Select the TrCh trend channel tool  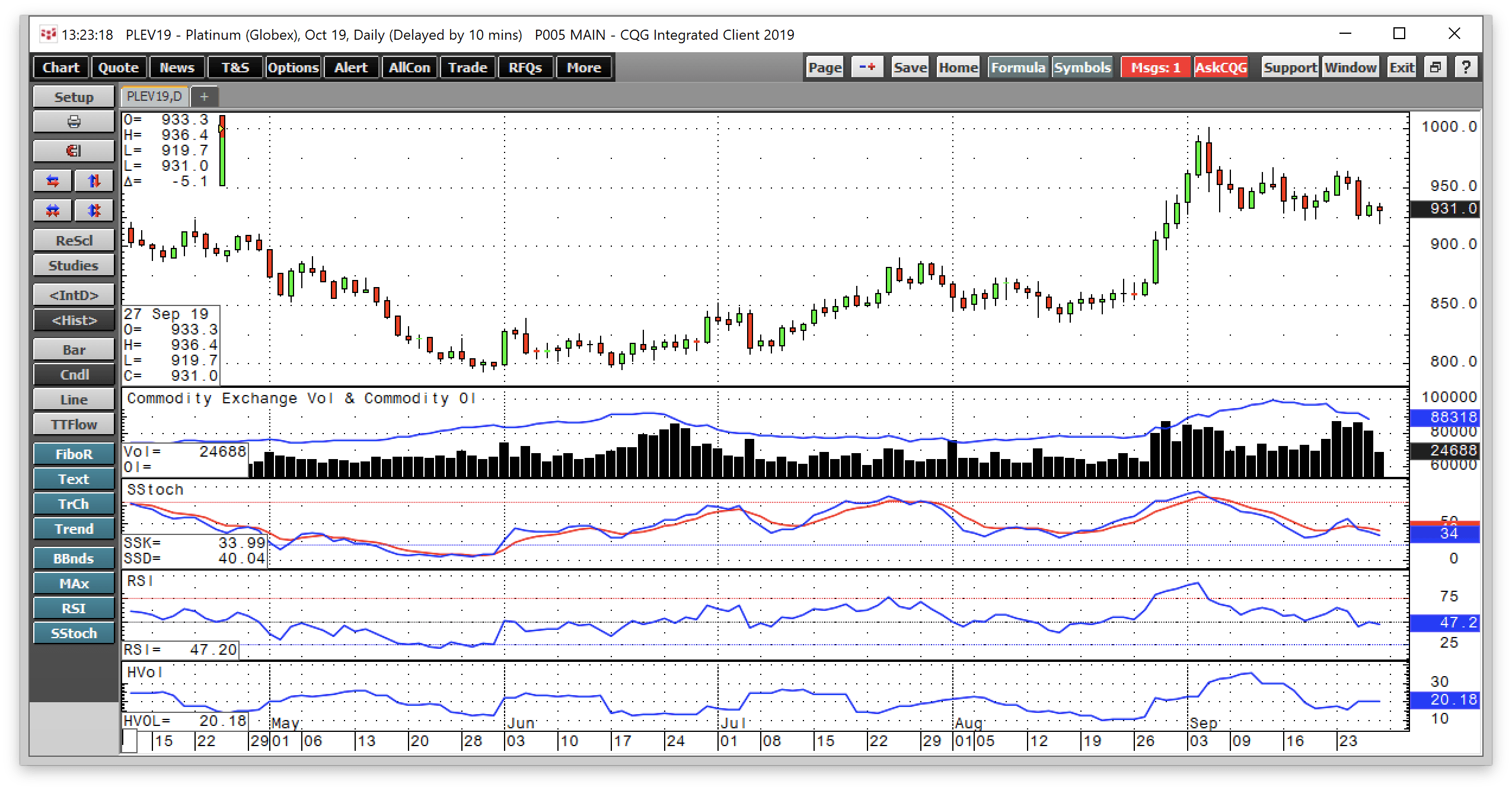coord(74,504)
